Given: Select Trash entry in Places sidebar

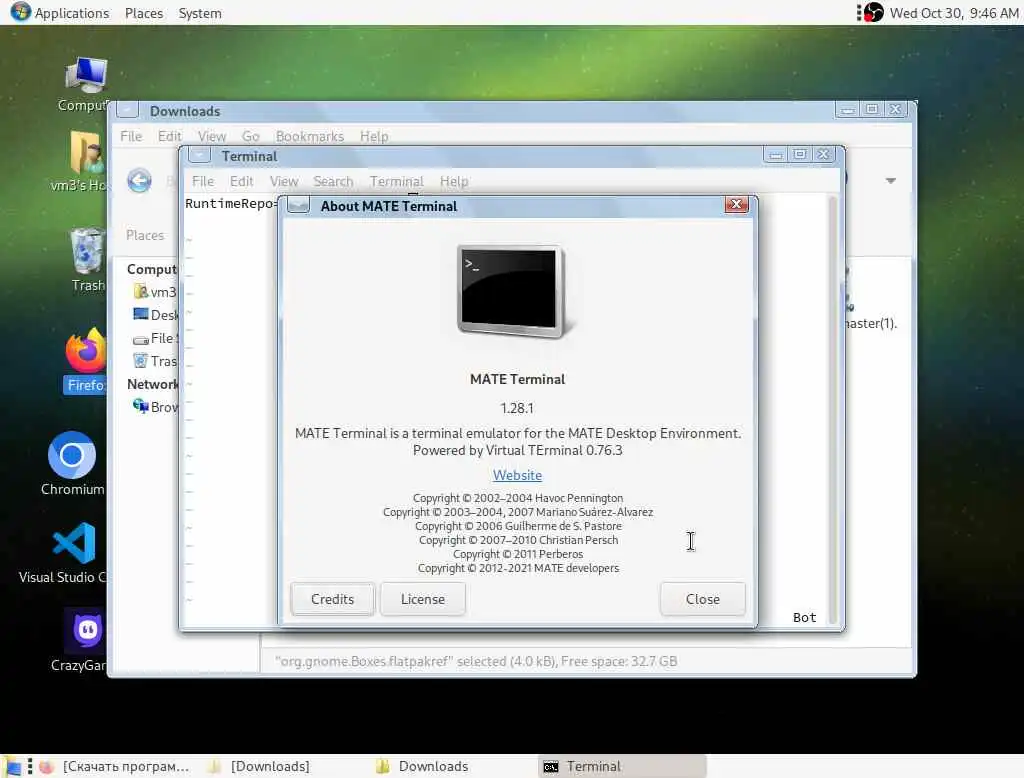Looking at the screenshot, I should [x=155, y=361].
